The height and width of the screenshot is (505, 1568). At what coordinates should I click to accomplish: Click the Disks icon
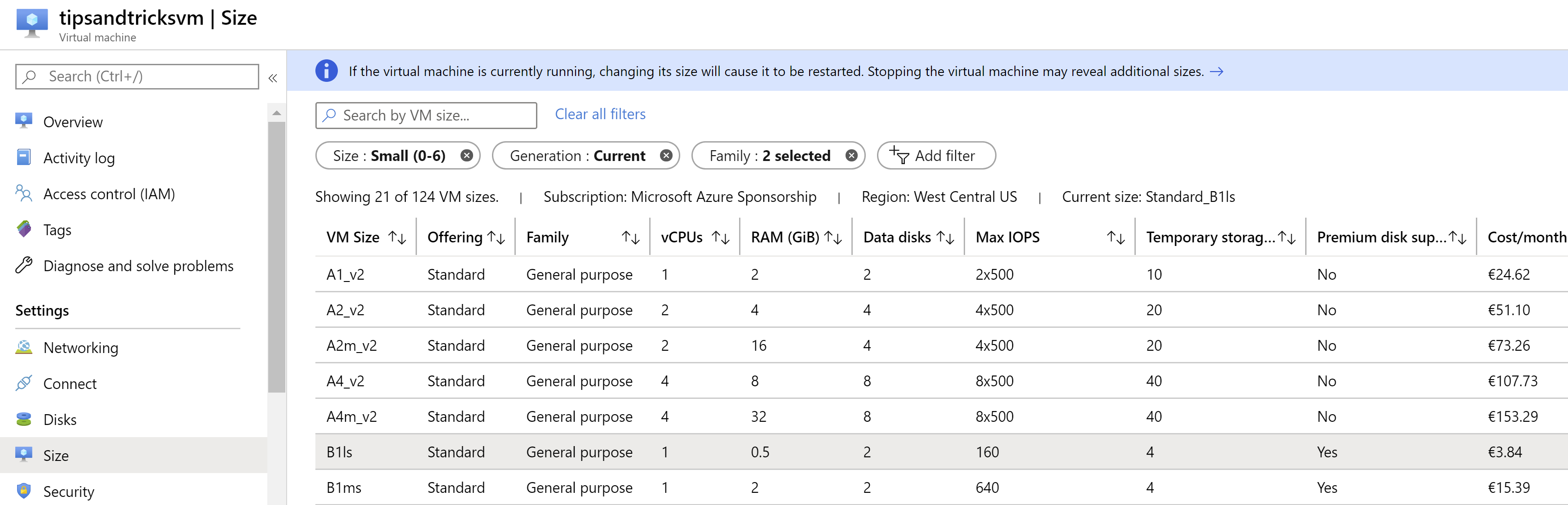click(x=24, y=419)
